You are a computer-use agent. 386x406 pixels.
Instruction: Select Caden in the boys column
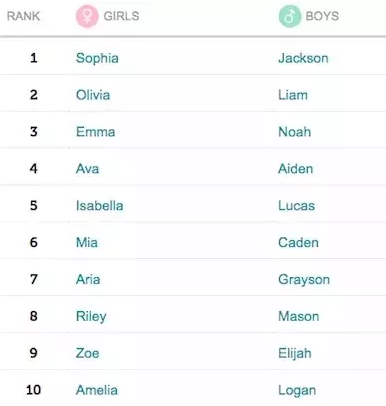click(x=298, y=243)
